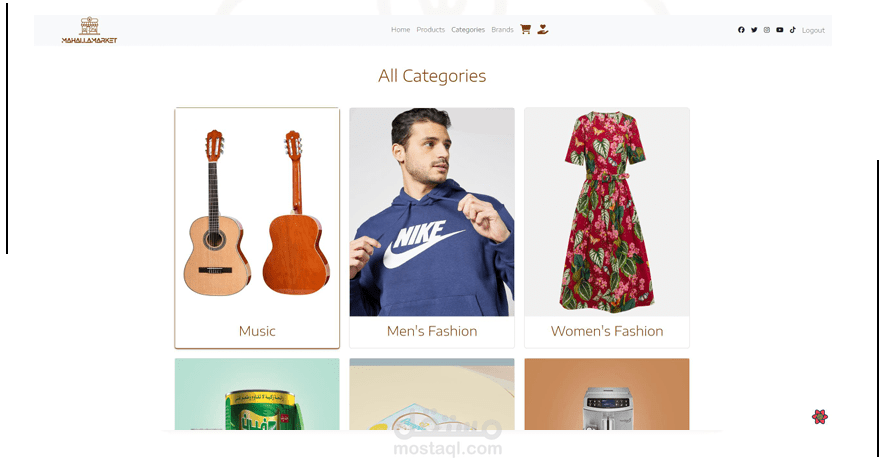Select the Categories nav link
This screenshot has width=896, height=467.
[x=468, y=30]
